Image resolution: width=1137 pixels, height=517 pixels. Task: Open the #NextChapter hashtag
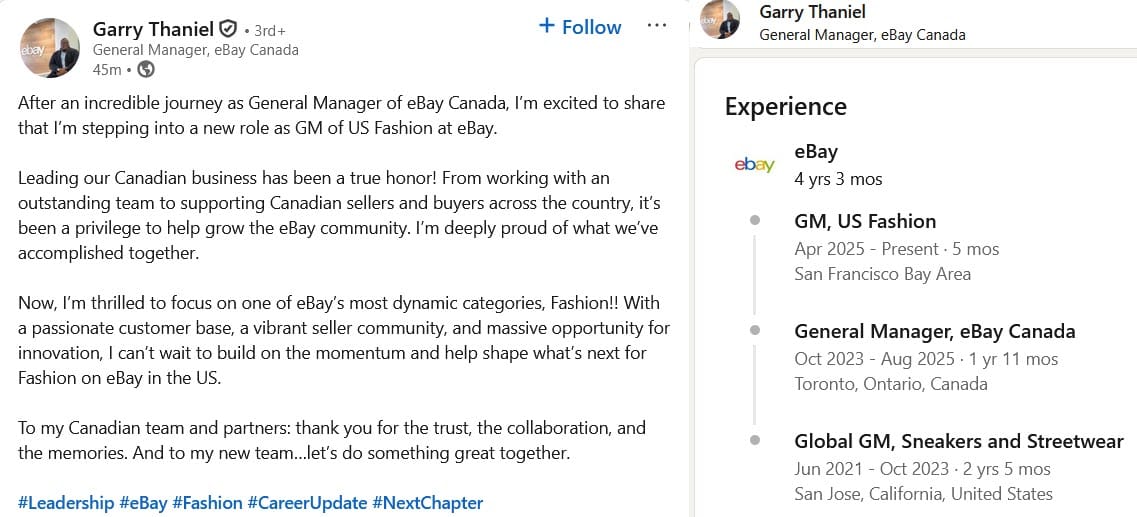(x=427, y=503)
